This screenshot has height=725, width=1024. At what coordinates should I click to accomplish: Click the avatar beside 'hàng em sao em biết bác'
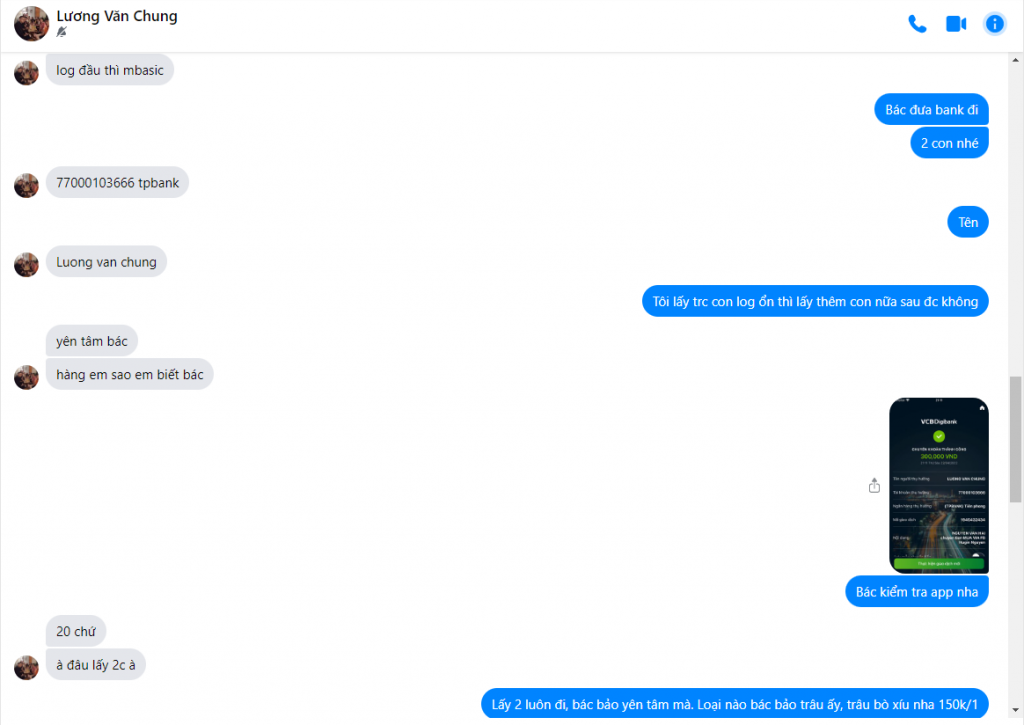coord(26,377)
